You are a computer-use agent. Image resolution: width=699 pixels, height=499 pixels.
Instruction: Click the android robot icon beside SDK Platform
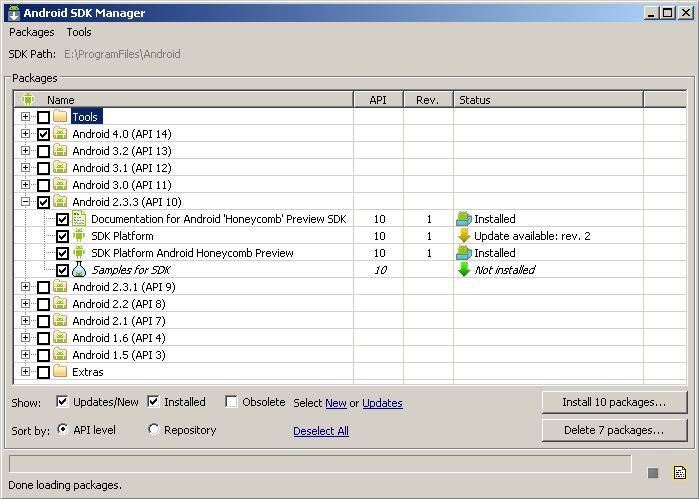[x=79, y=235]
